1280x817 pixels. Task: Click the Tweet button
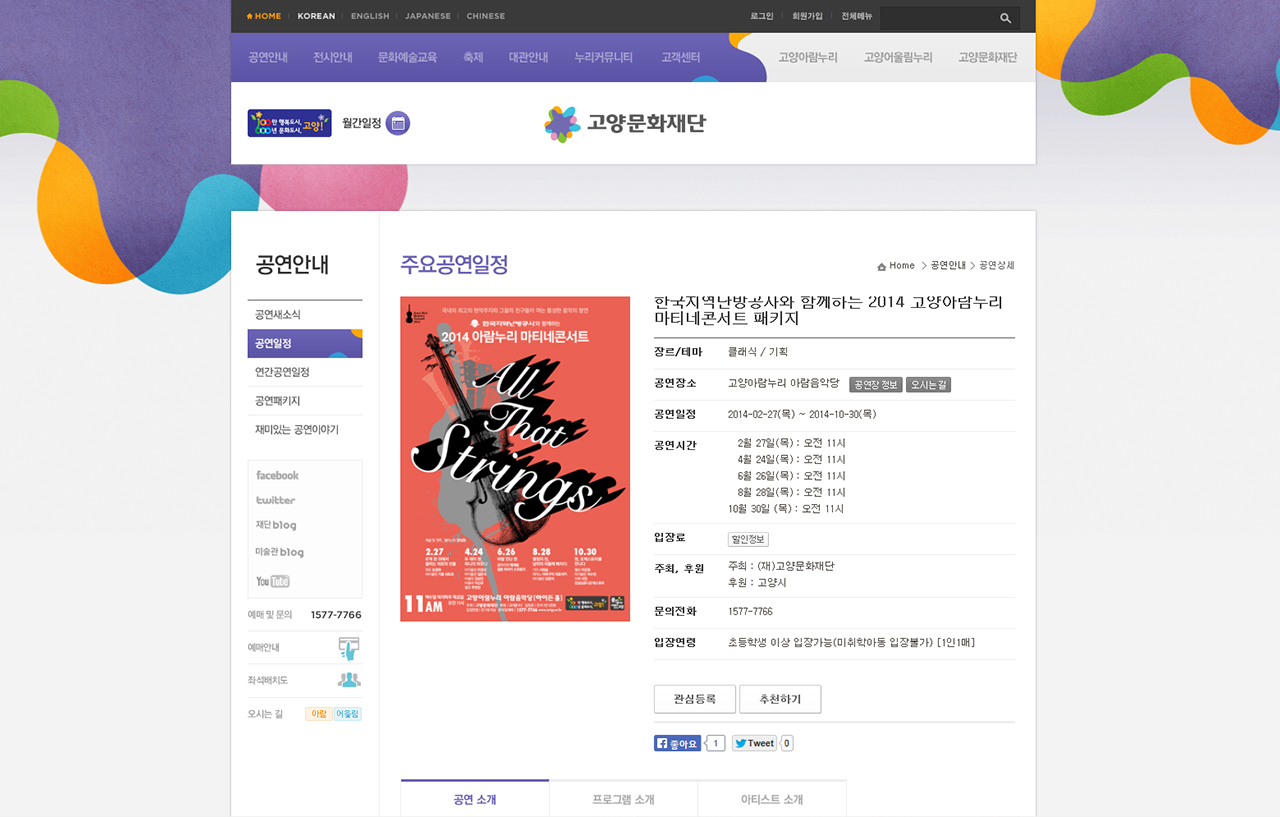pos(754,743)
